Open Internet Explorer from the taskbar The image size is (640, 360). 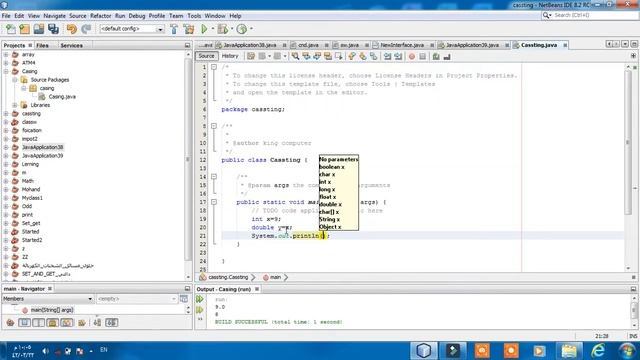point(598,351)
